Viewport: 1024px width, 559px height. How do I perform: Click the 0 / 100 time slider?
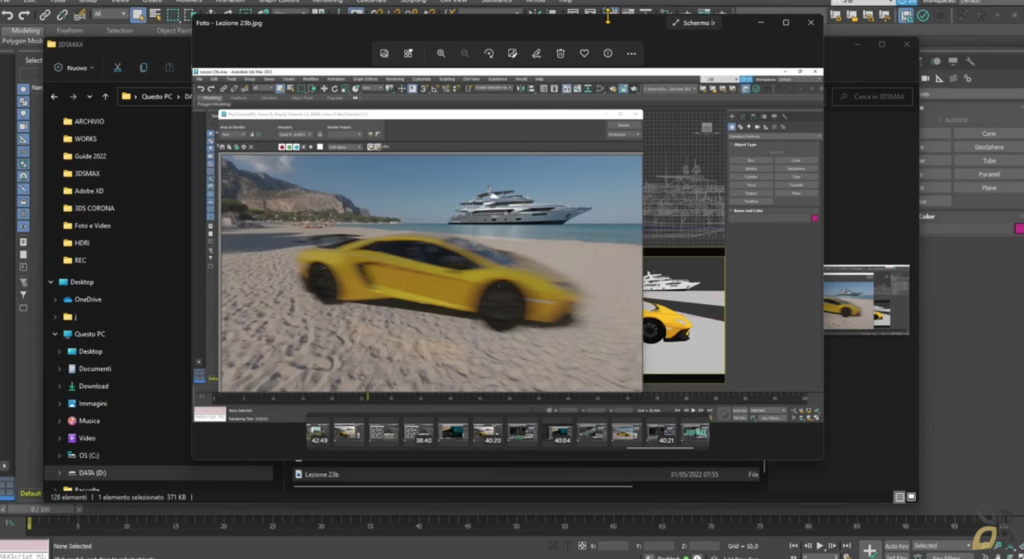point(41,509)
